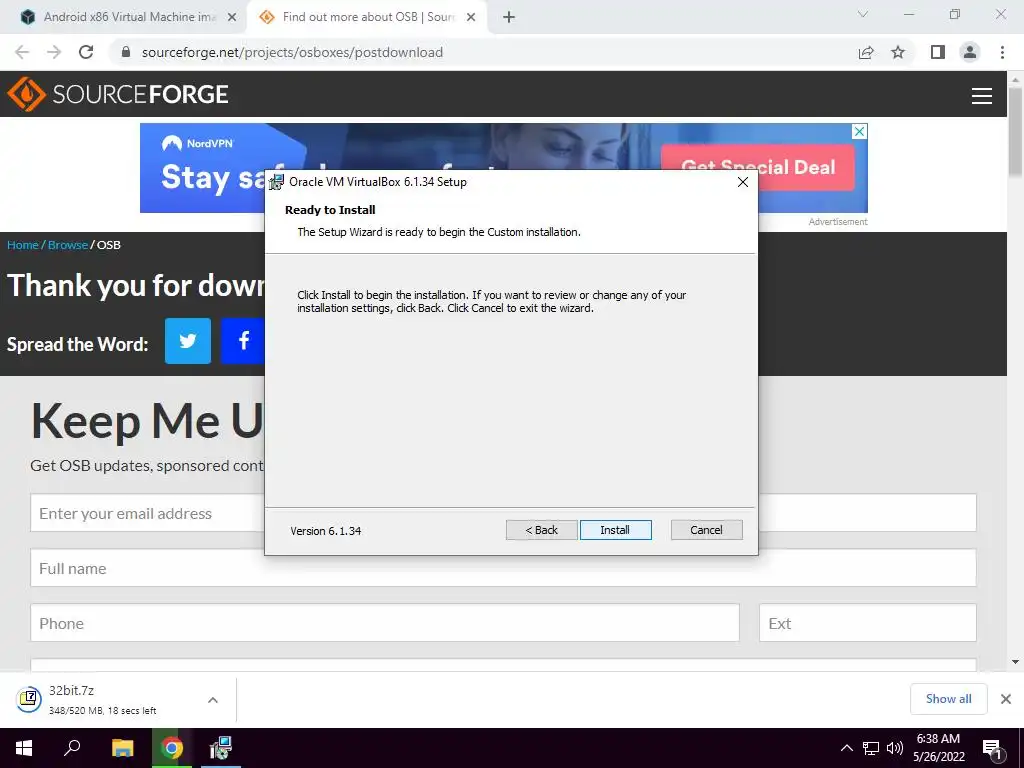
Task: Switch to Android x86 Virtual Machine tab
Action: [129, 17]
